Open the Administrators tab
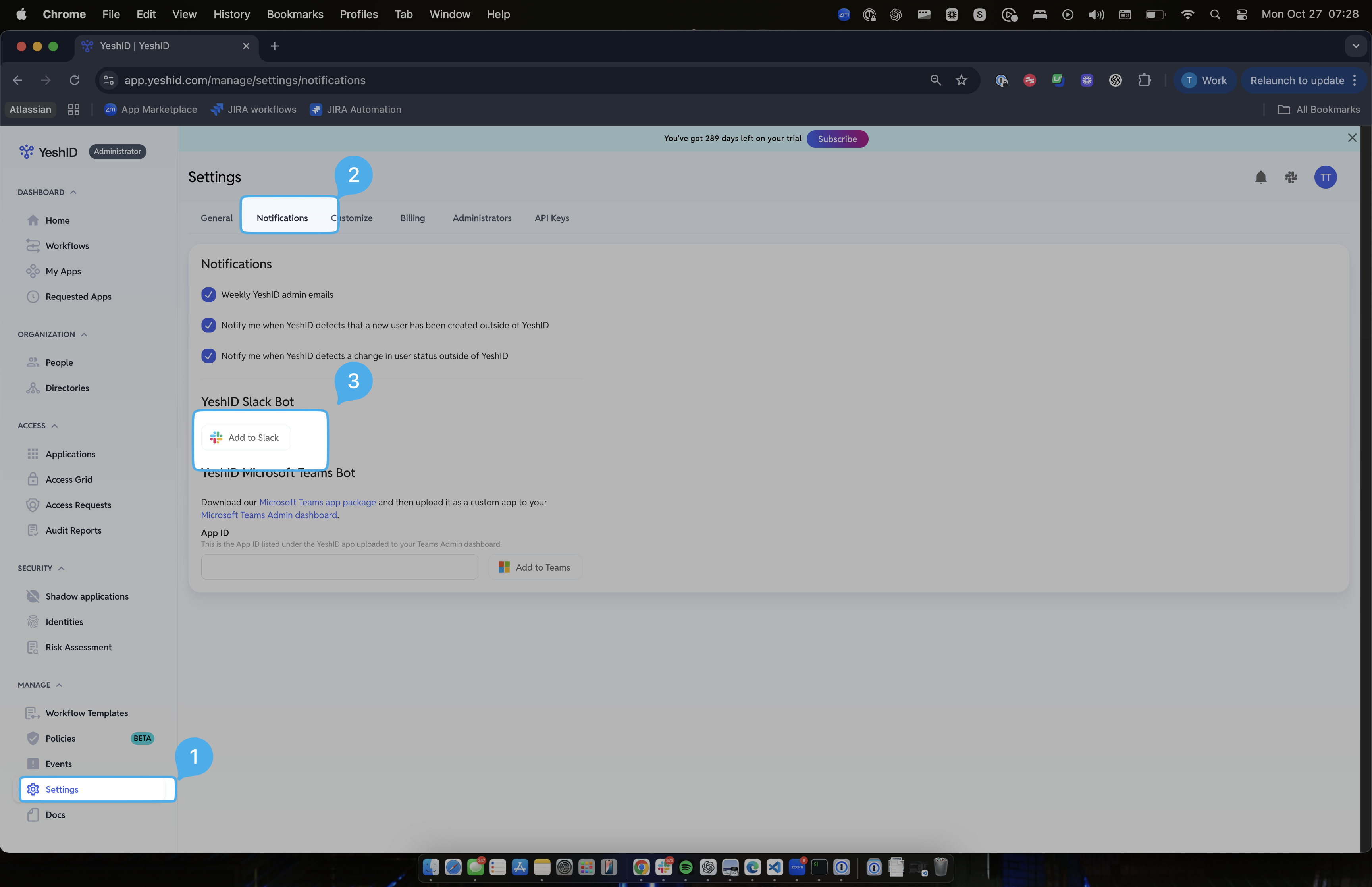 482,218
